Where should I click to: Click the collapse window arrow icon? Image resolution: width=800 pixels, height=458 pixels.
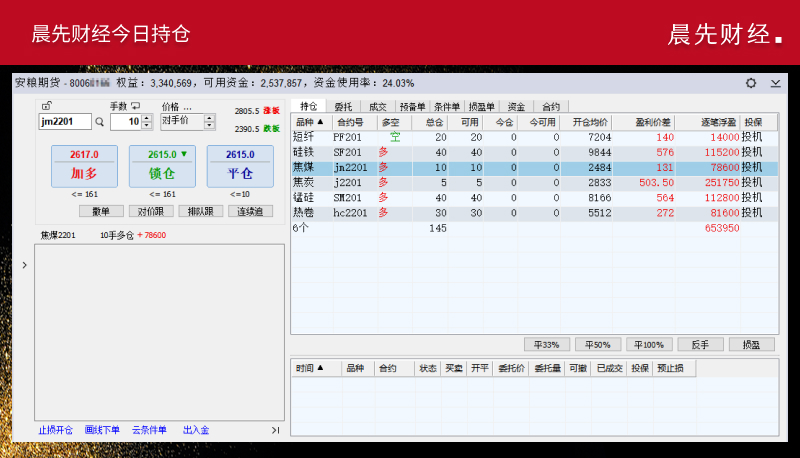[775, 83]
